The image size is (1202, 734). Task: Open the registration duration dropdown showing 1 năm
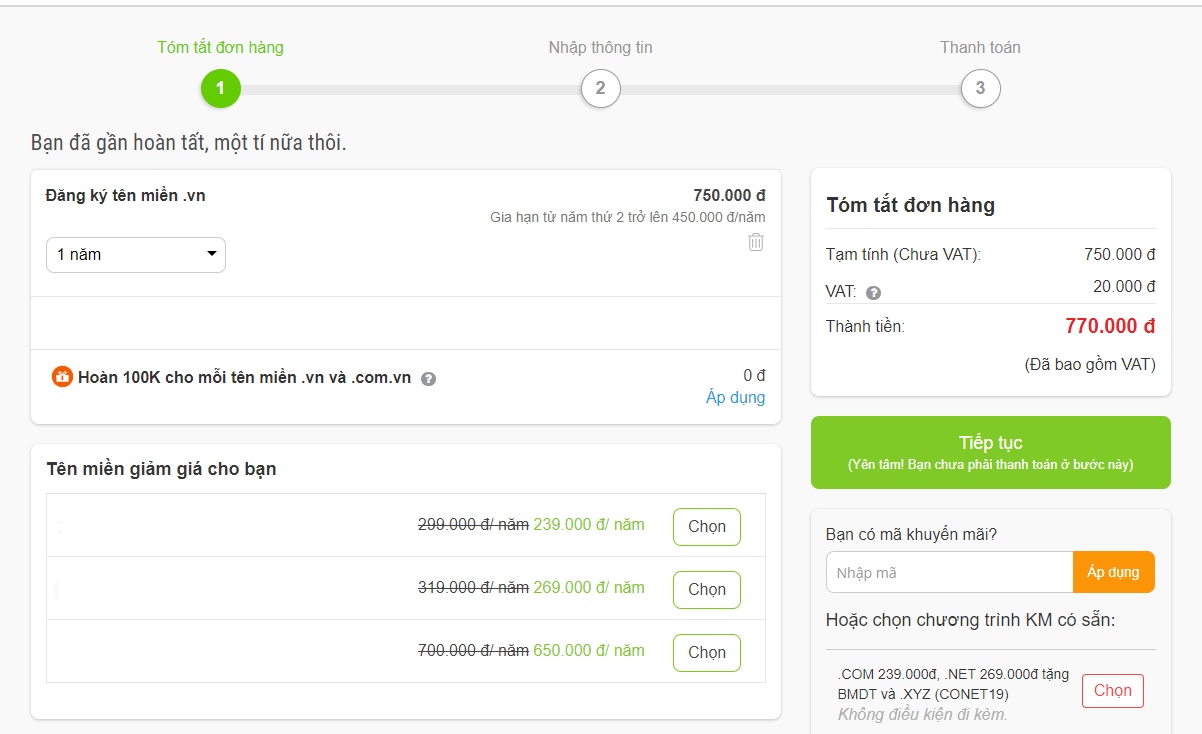(x=136, y=255)
